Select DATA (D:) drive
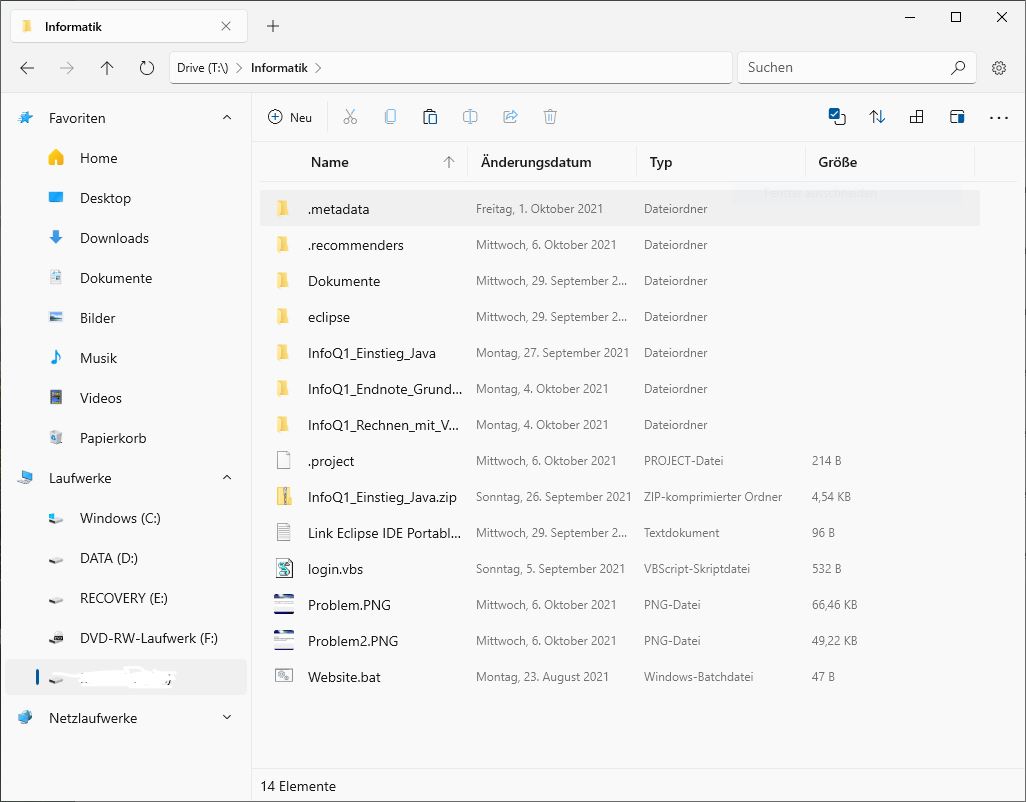Screen dimensions: 1026x802 tap(126, 558)
